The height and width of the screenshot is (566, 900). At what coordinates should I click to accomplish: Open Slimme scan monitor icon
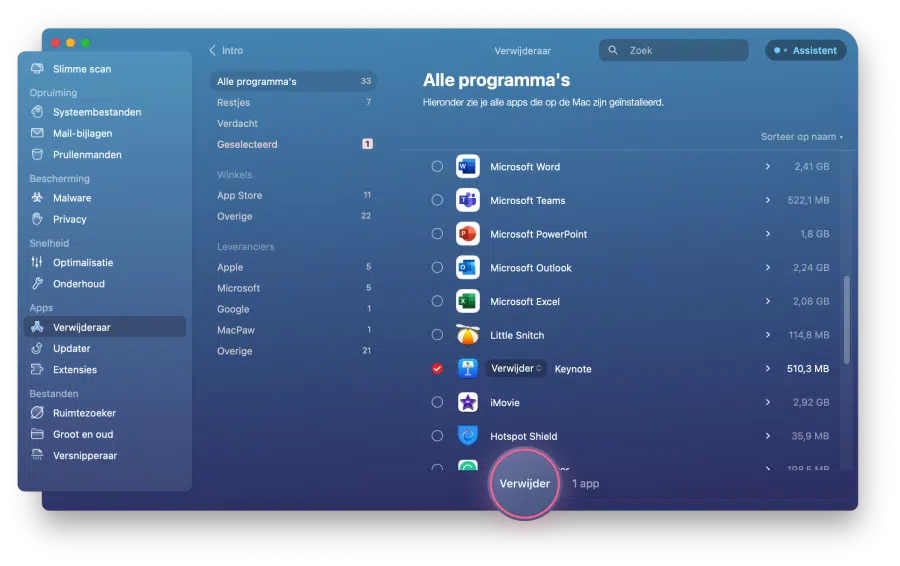37,69
